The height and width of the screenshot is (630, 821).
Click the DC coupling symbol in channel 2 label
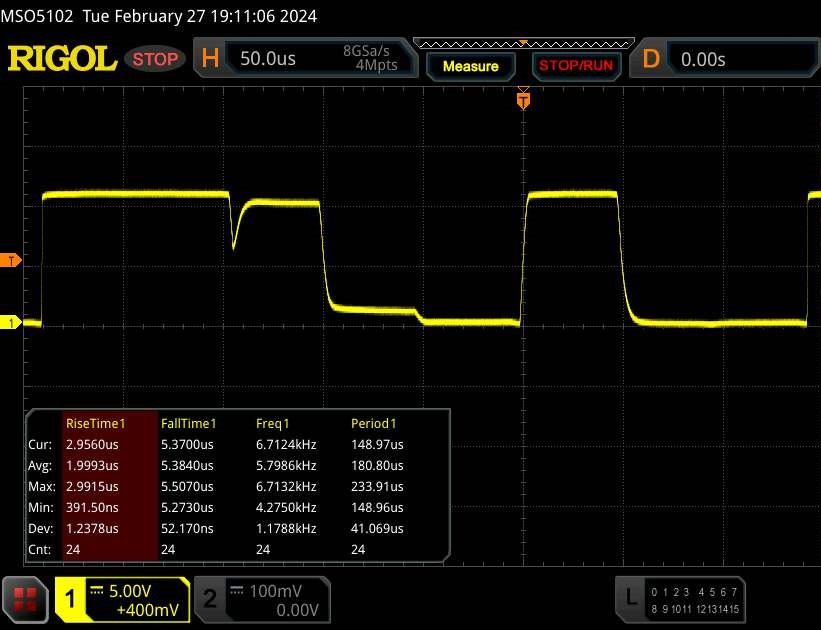[x=237, y=591]
